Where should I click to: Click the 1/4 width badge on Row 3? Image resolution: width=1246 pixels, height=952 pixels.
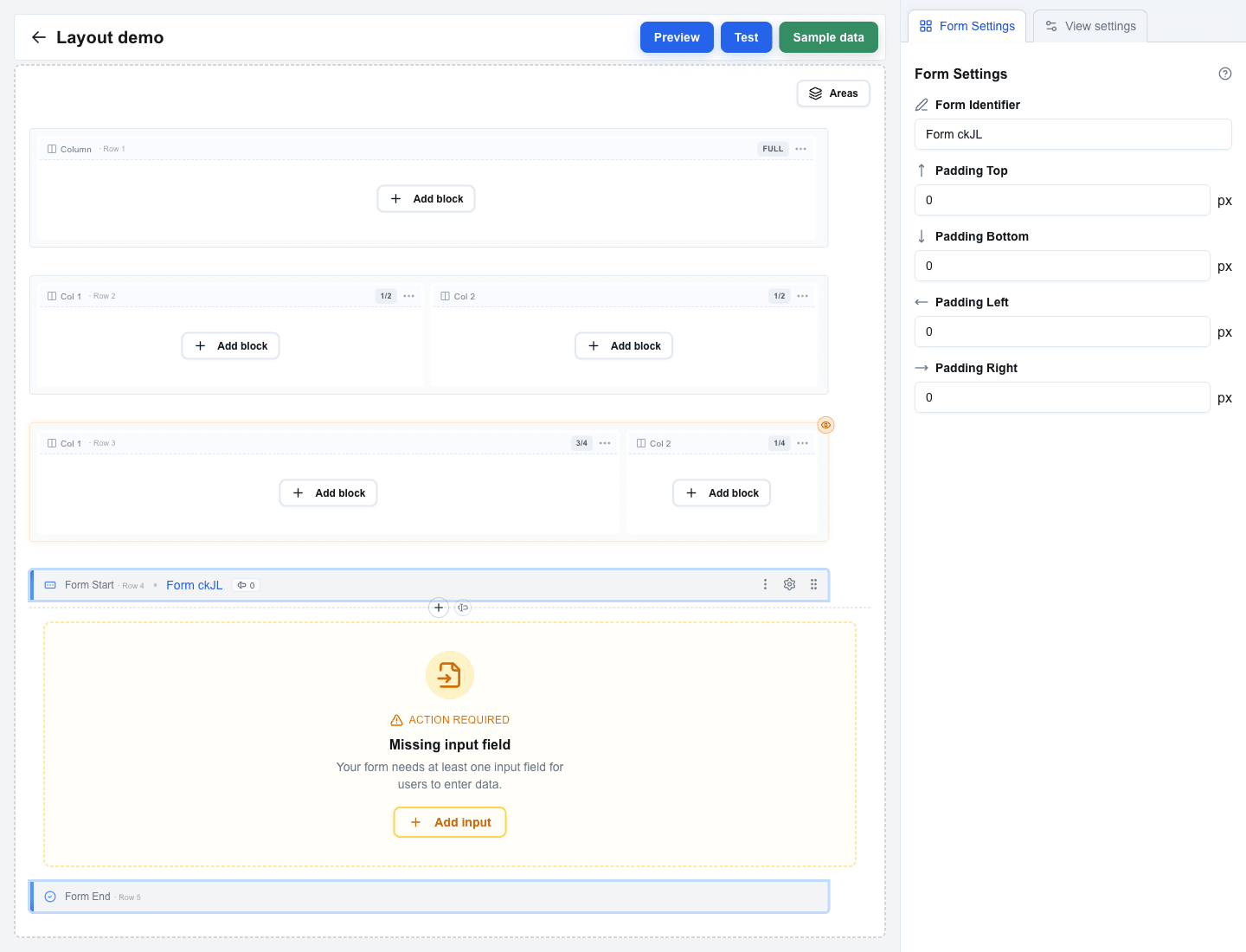coord(780,443)
